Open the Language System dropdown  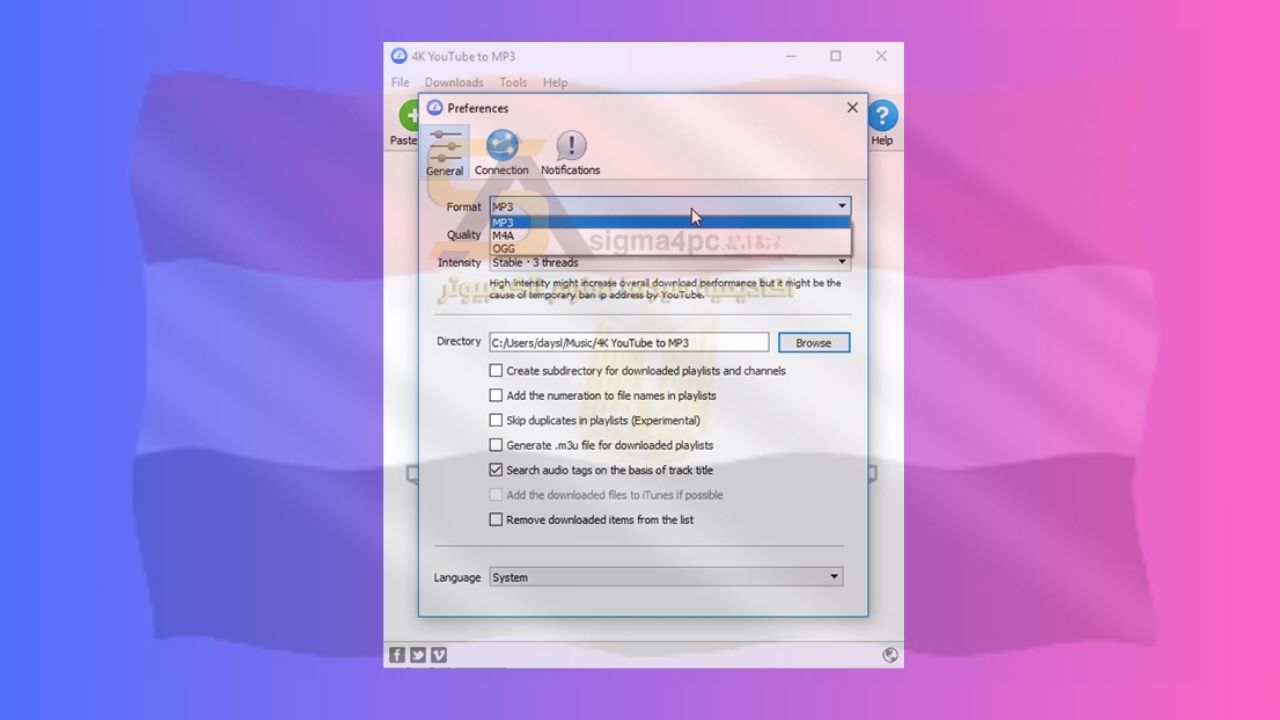[665, 577]
